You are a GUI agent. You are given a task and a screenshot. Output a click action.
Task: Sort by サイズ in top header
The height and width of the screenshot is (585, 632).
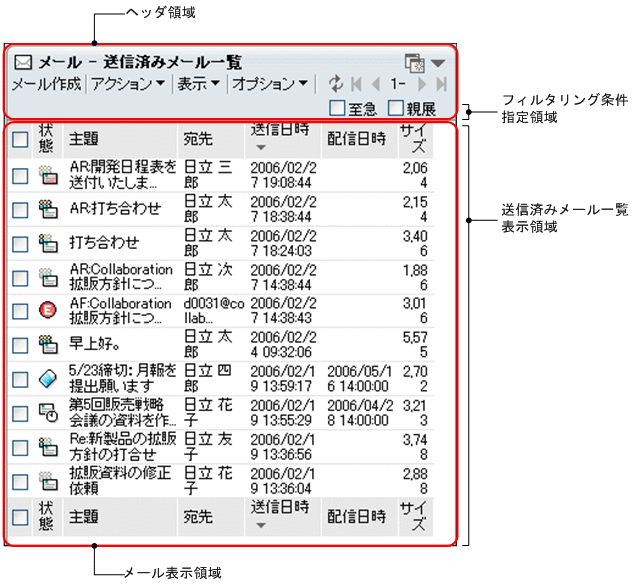(x=414, y=138)
